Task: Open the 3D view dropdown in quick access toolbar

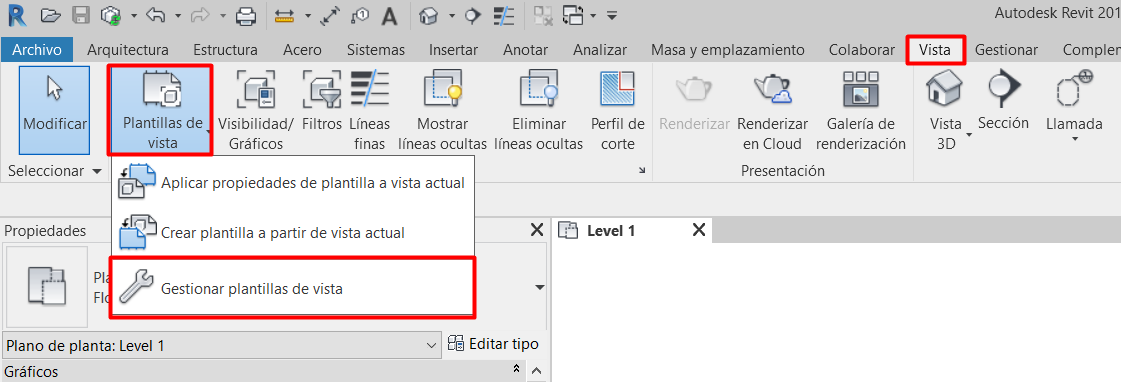Action: [451, 15]
